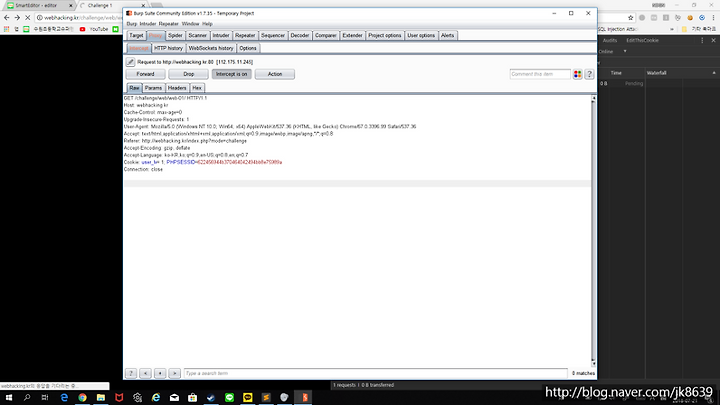Screen dimensions: 720x405
Task: Open Windows taskbar search
Action: tap(27, 398)
